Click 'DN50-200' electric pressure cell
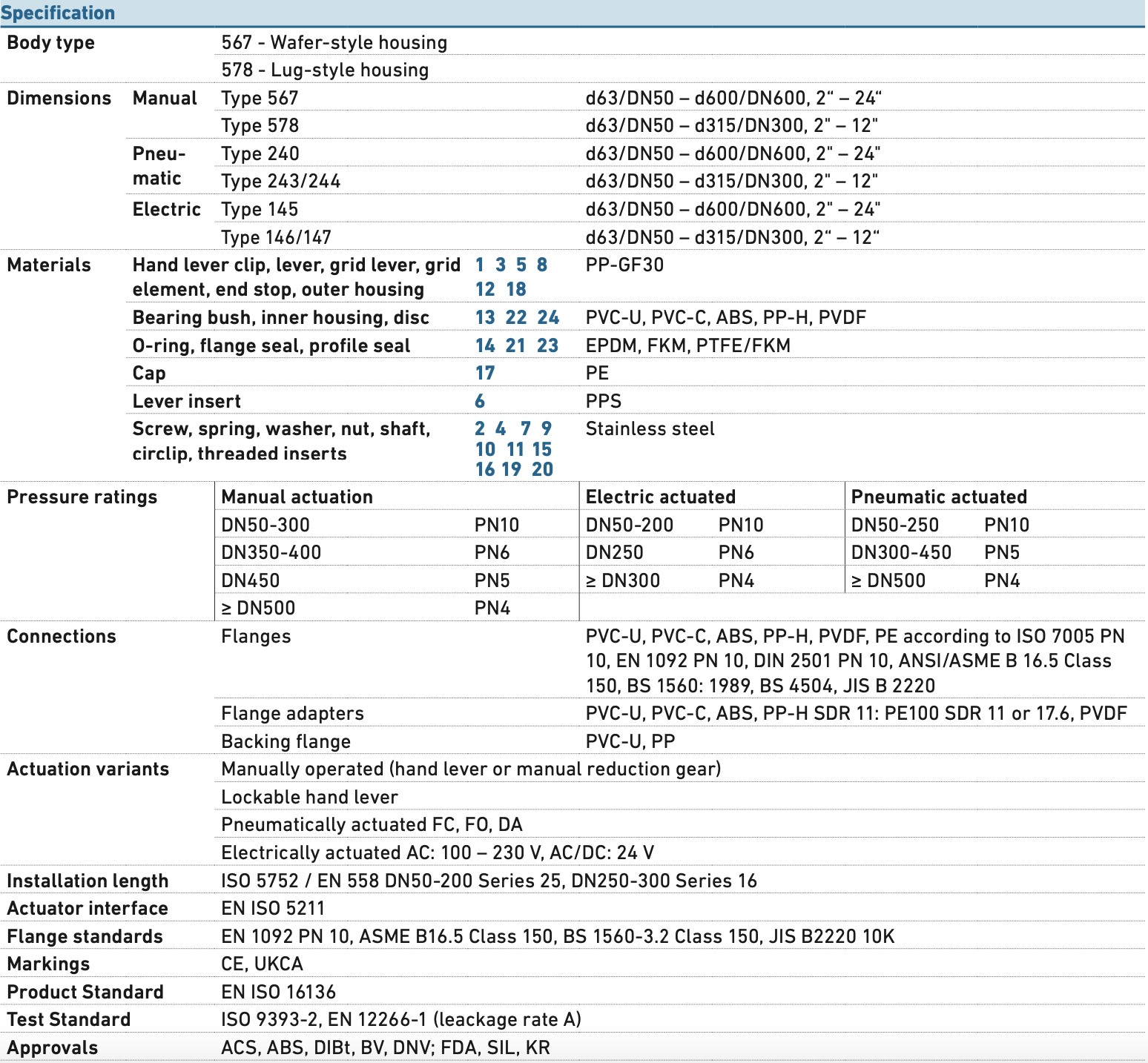Screen dimensions: 1148x1063 tap(630, 525)
